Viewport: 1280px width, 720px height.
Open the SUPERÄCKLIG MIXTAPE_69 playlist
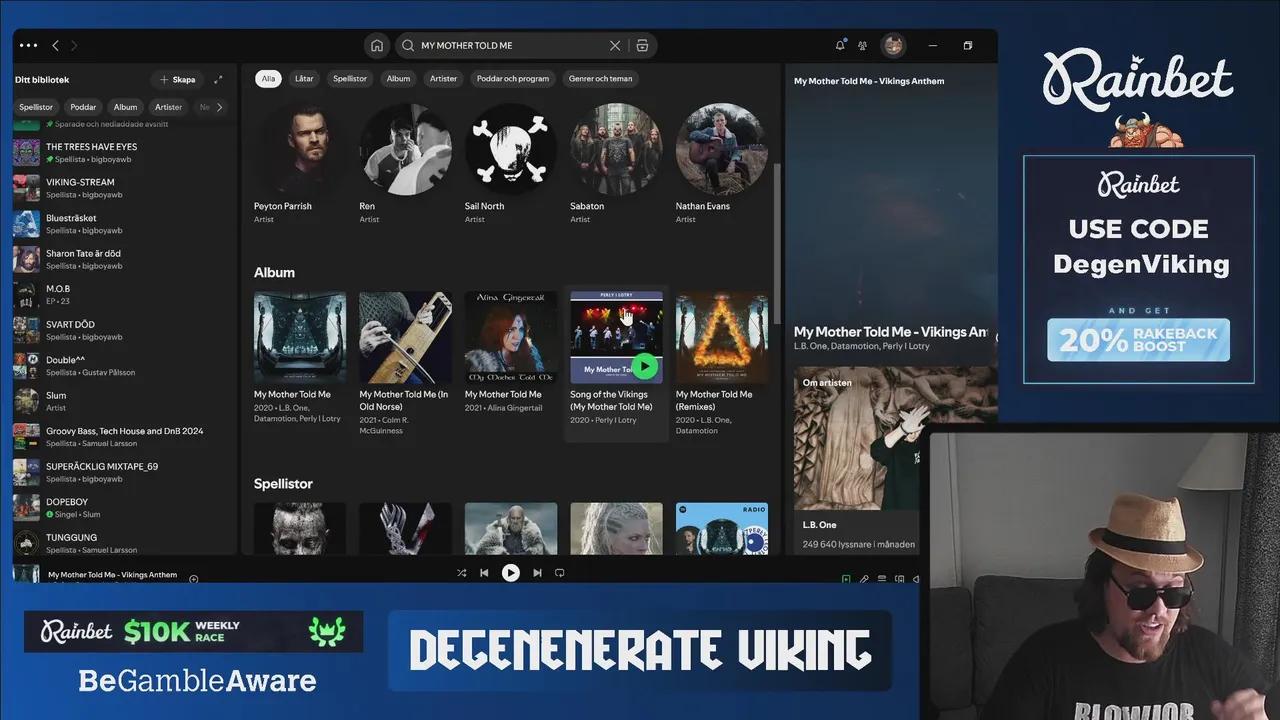[x=125, y=472]
